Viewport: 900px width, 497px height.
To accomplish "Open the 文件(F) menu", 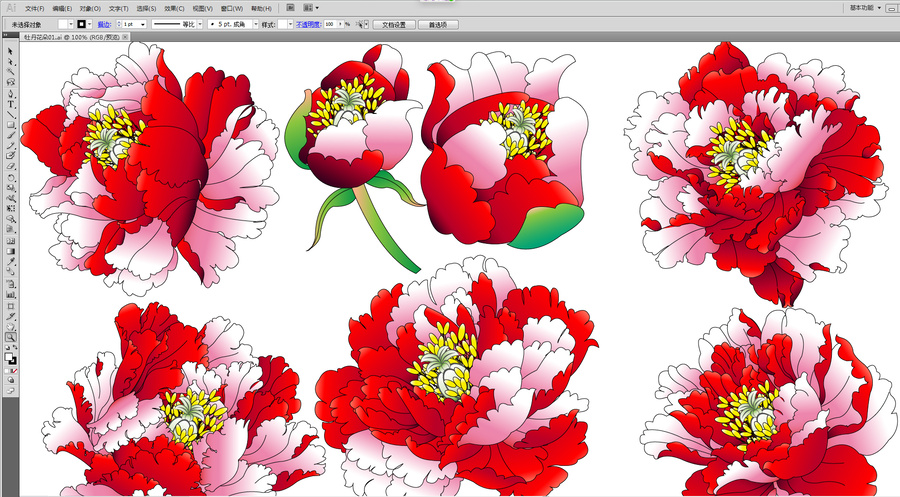I will click(x=34, y=9).
